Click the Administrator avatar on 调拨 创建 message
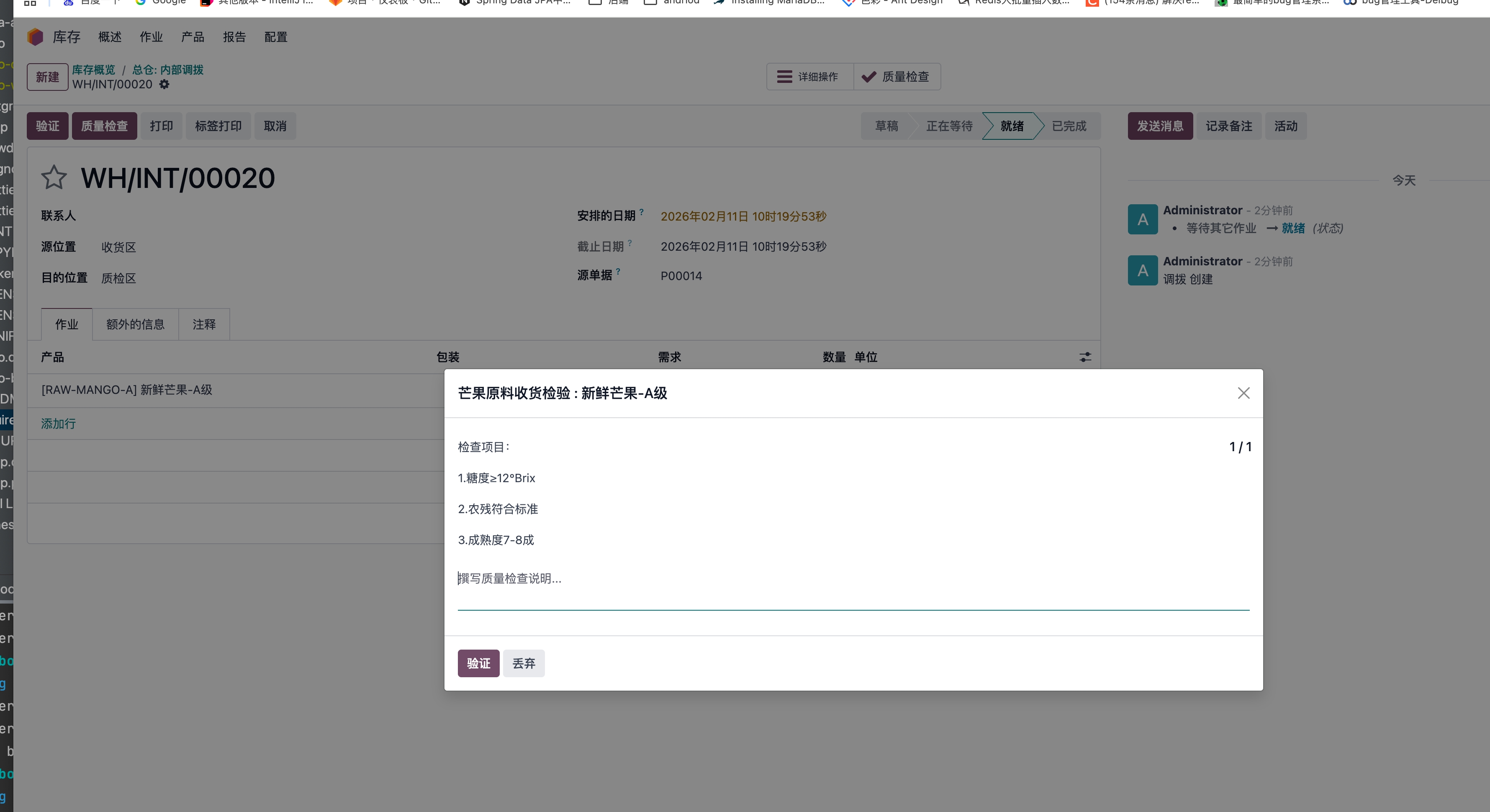This screenshot has width=1490, height=812. [x=1143, y=270]
